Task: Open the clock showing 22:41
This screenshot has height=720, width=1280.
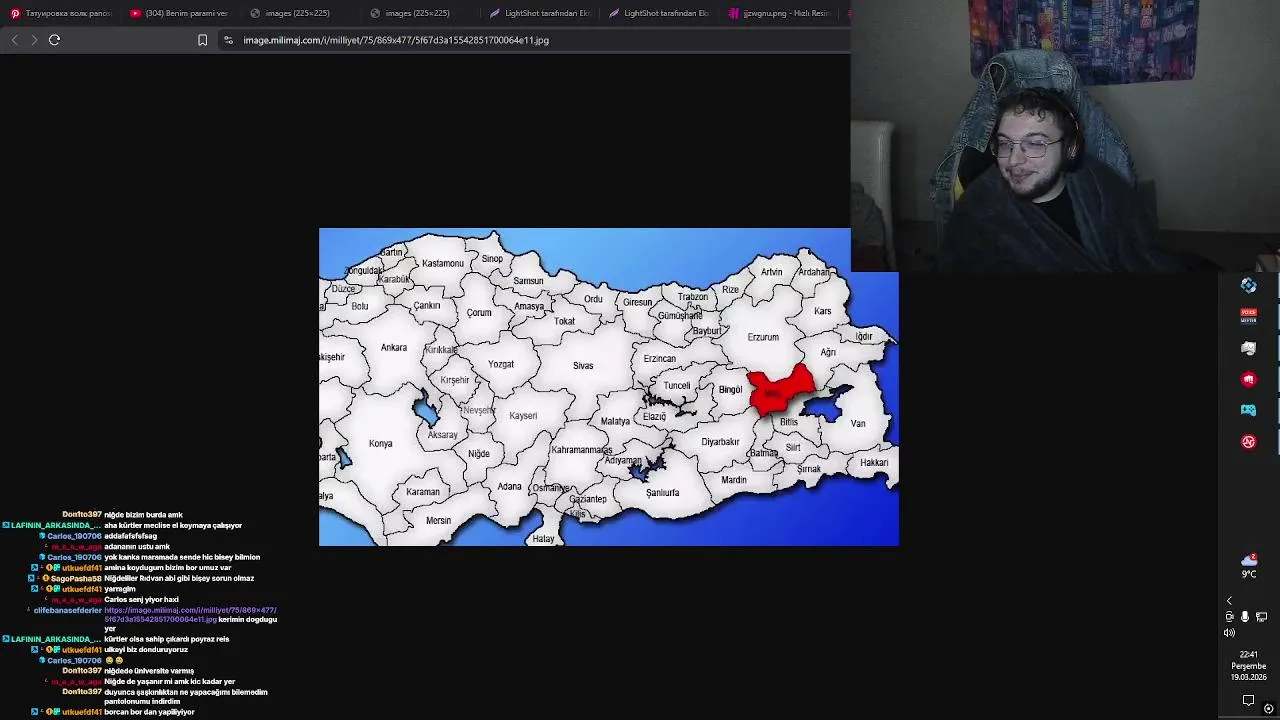Action: click(1248, 666)
